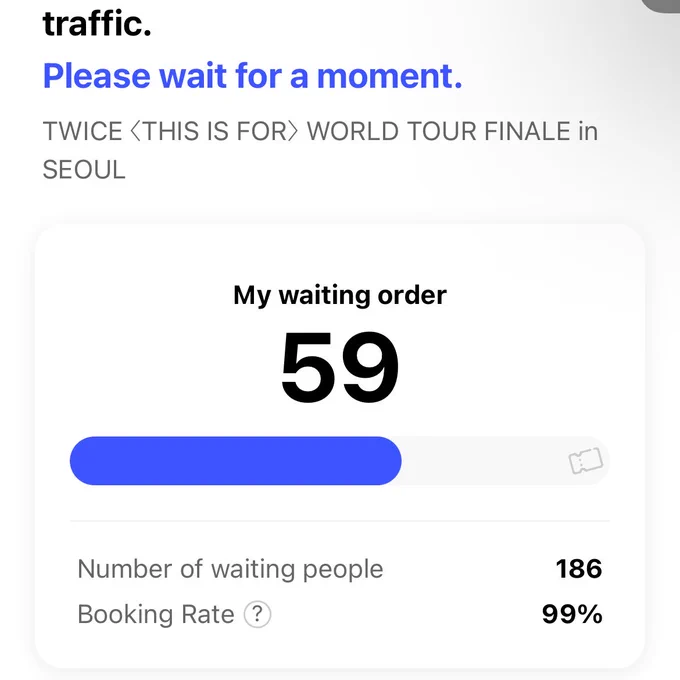
Task: Click the waiting order number 59
Action: pyautogui.click(x=340, y=366)
